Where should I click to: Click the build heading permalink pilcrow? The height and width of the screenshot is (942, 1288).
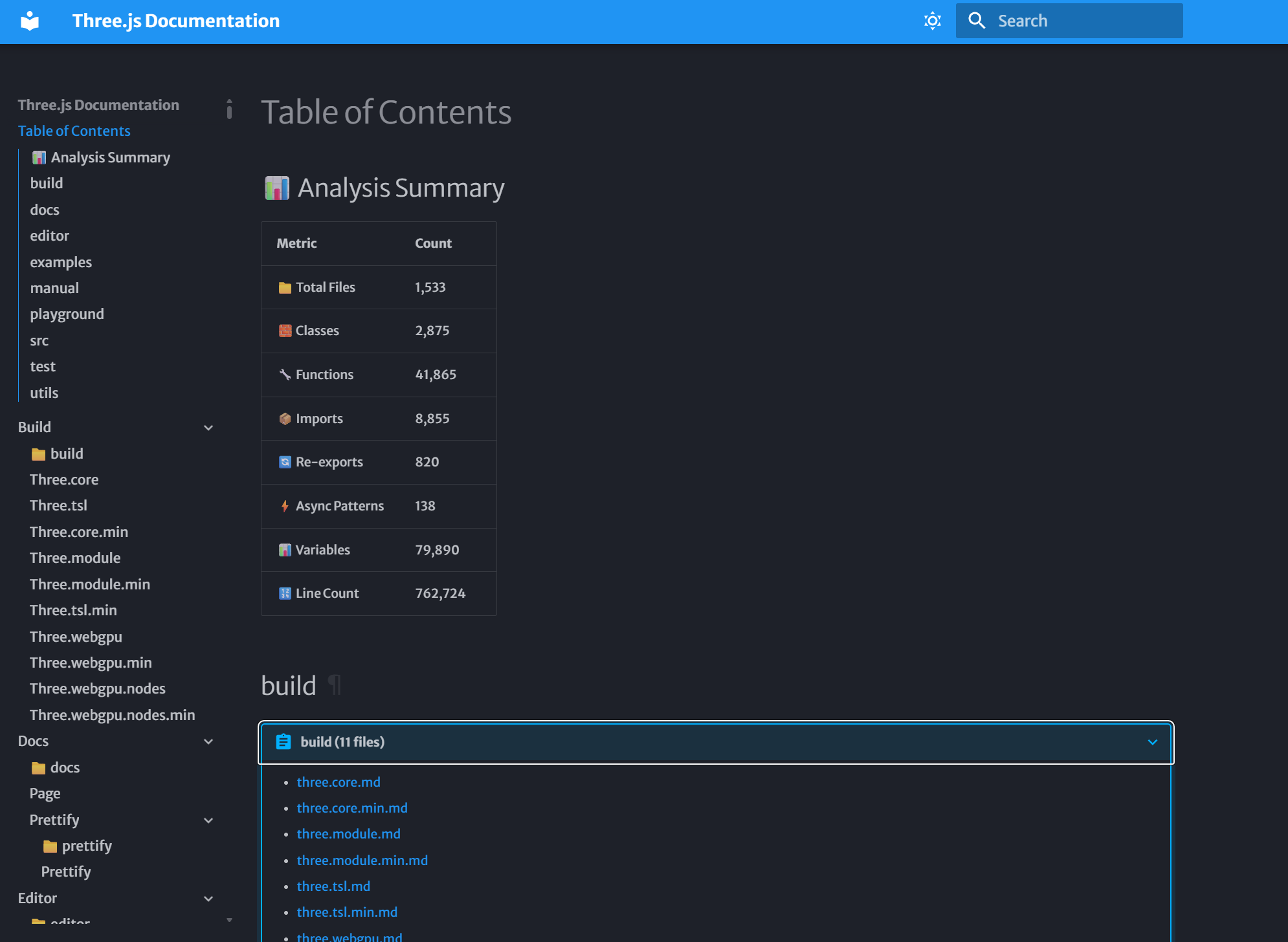coord(334,685)
